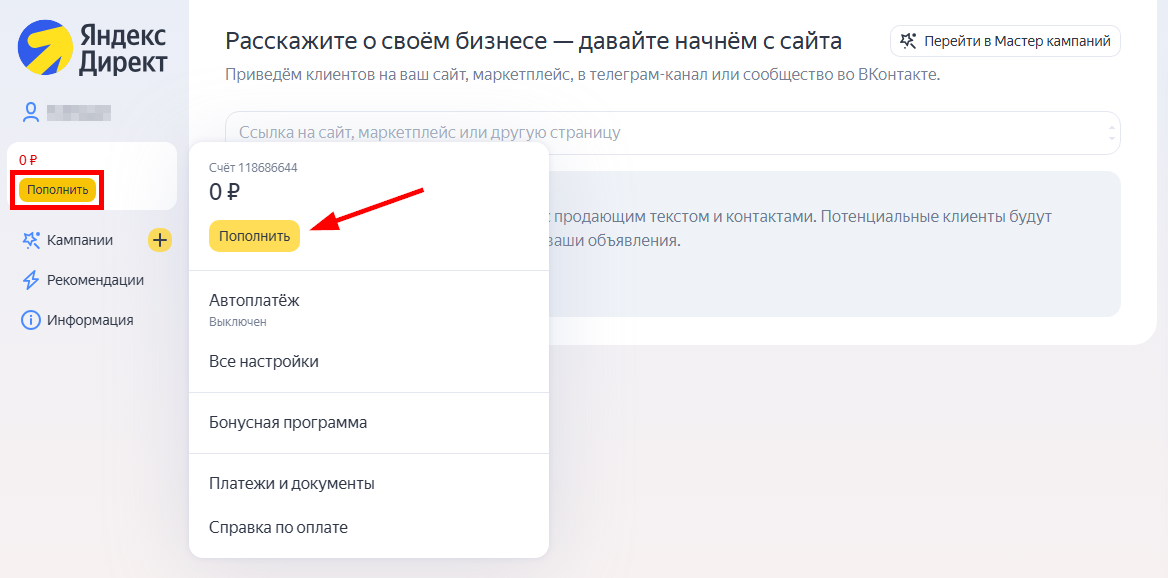This screenshot has height=578, width=1168.
Task: Click Пополнить button in the account popup
Action: [x=254, y=236]
